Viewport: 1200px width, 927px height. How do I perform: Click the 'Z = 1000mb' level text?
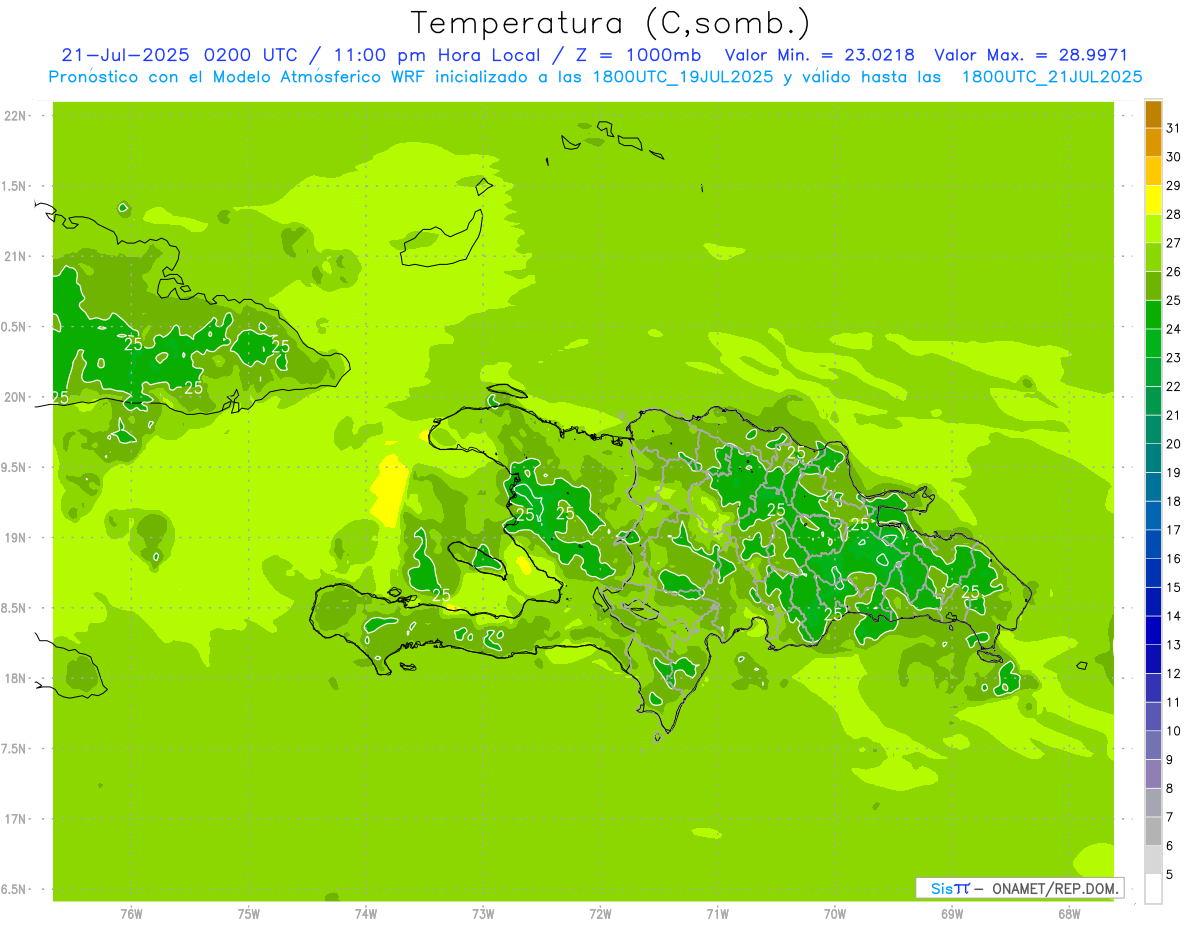point(634,55)
